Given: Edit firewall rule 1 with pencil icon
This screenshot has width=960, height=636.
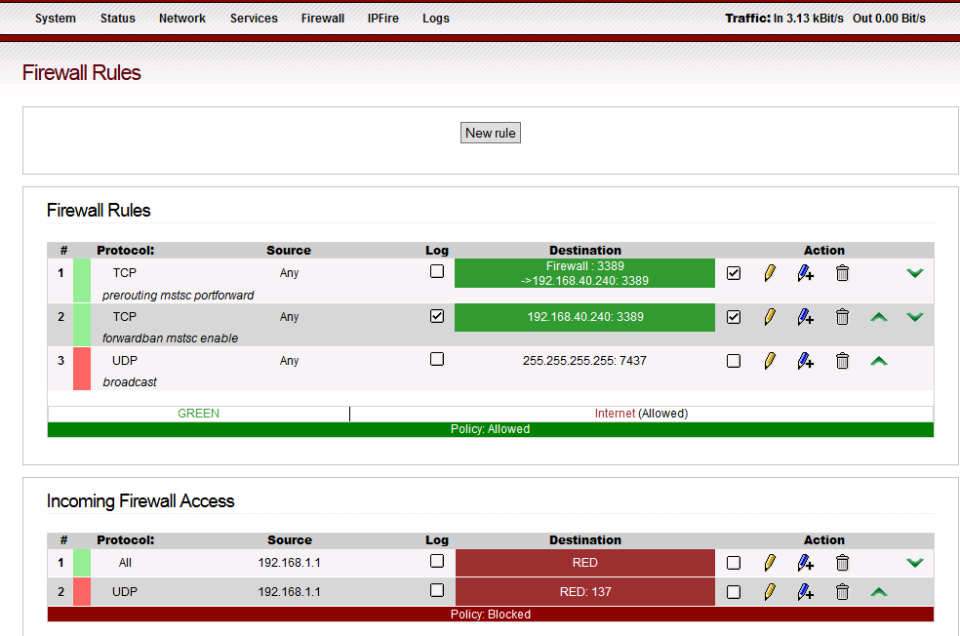Looking at the screenshot, I should click(x=769, y=273).
